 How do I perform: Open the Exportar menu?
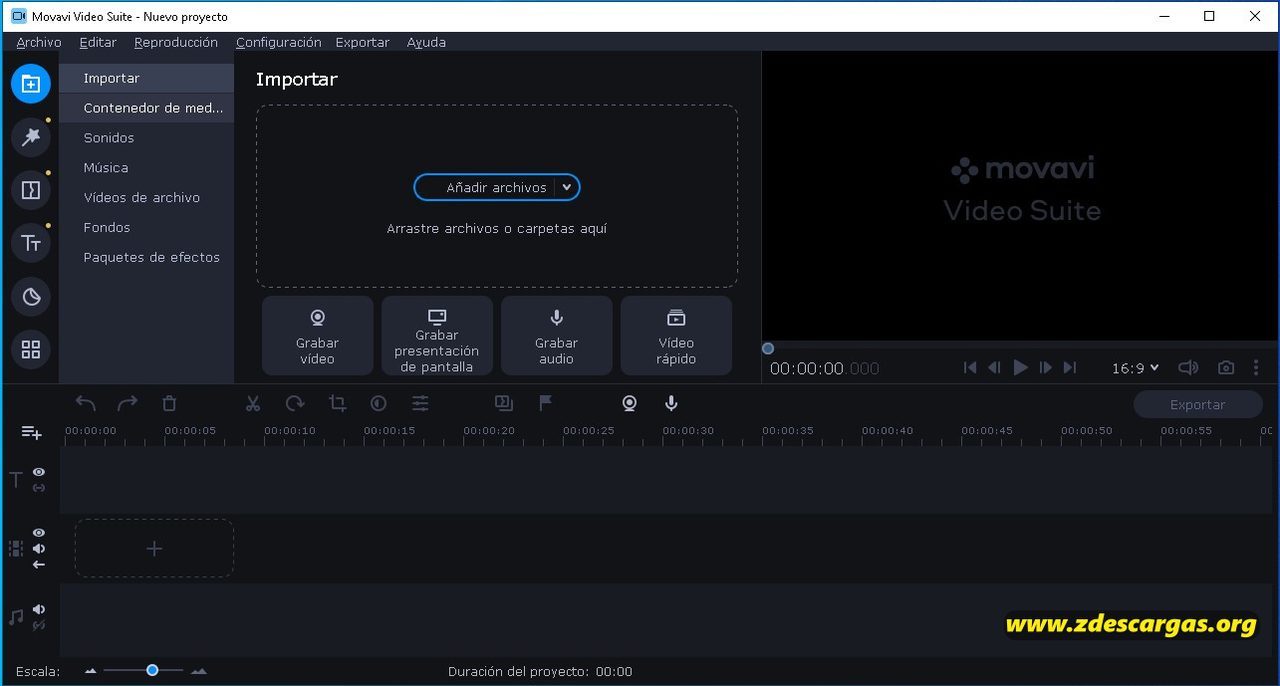(362, 42)
